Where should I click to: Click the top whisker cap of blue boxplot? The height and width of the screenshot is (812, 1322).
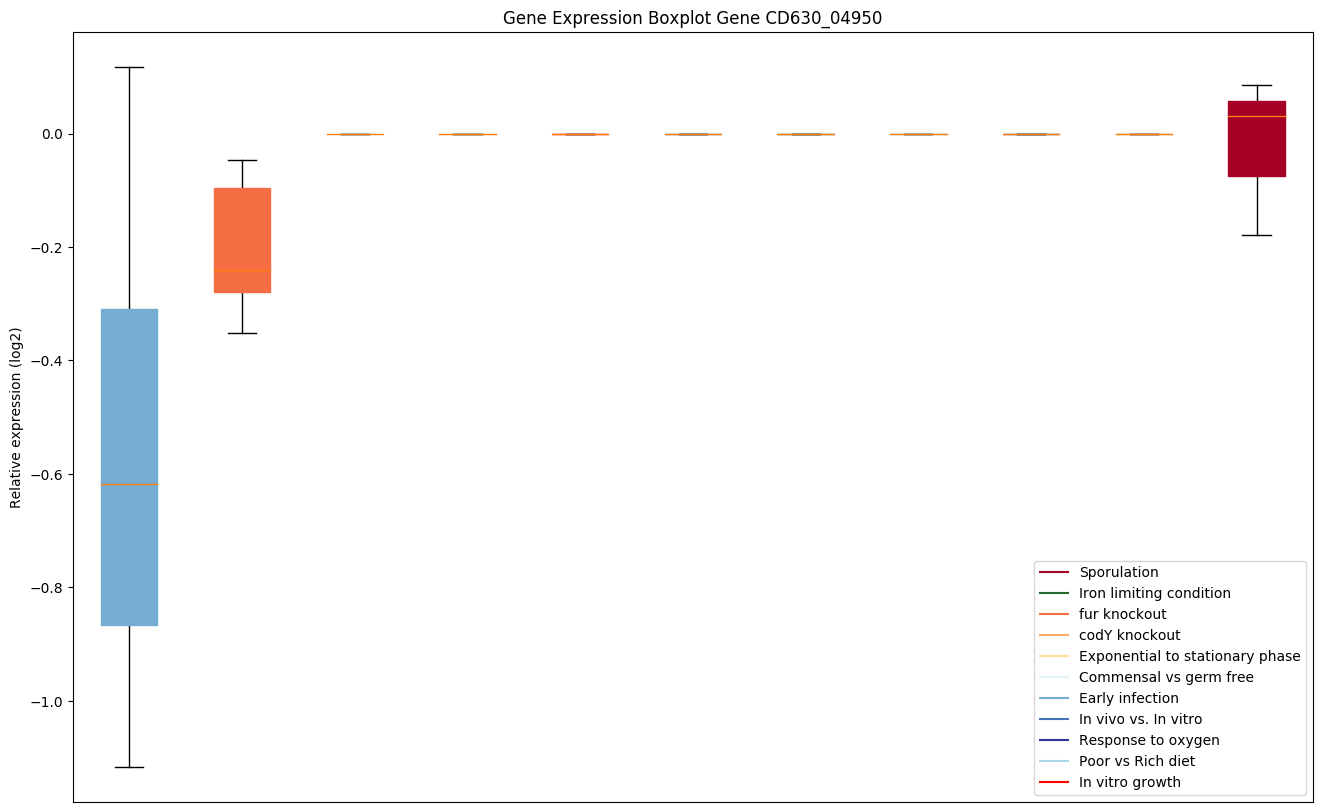129,67
